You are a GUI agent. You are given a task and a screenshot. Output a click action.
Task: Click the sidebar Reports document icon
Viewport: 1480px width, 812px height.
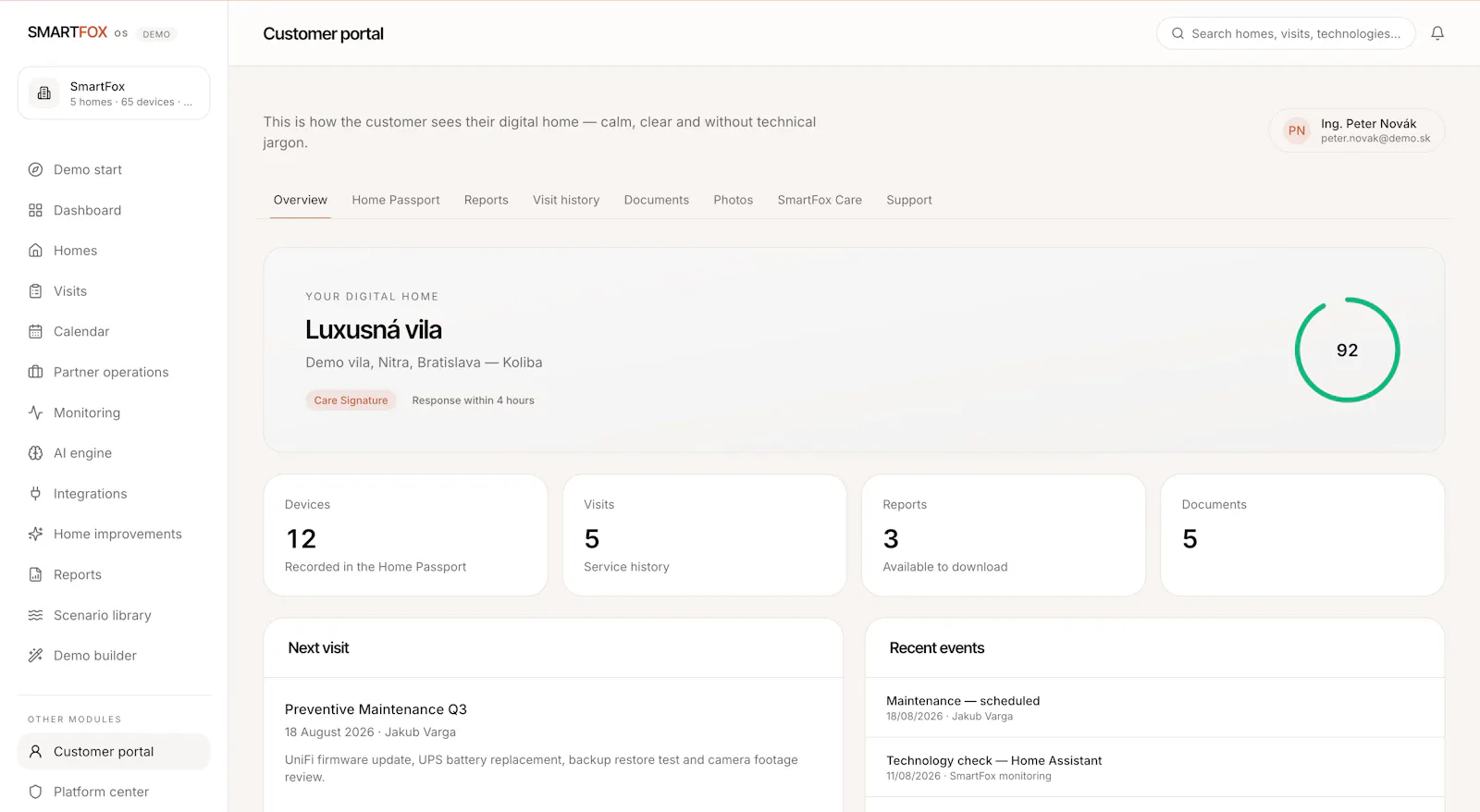click(x=35, y=574)
